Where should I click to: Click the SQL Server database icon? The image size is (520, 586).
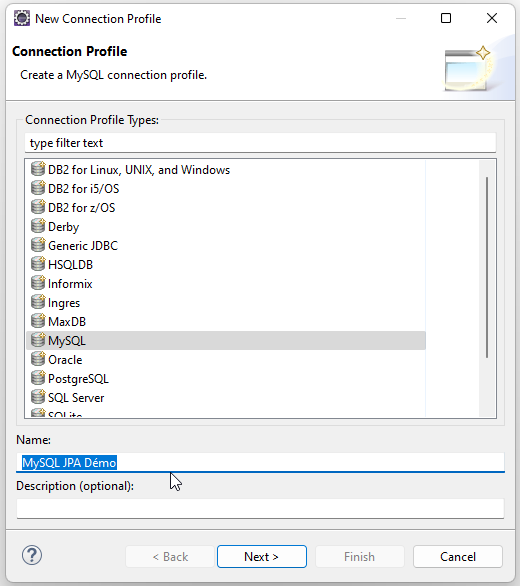(x=38, y=397)
